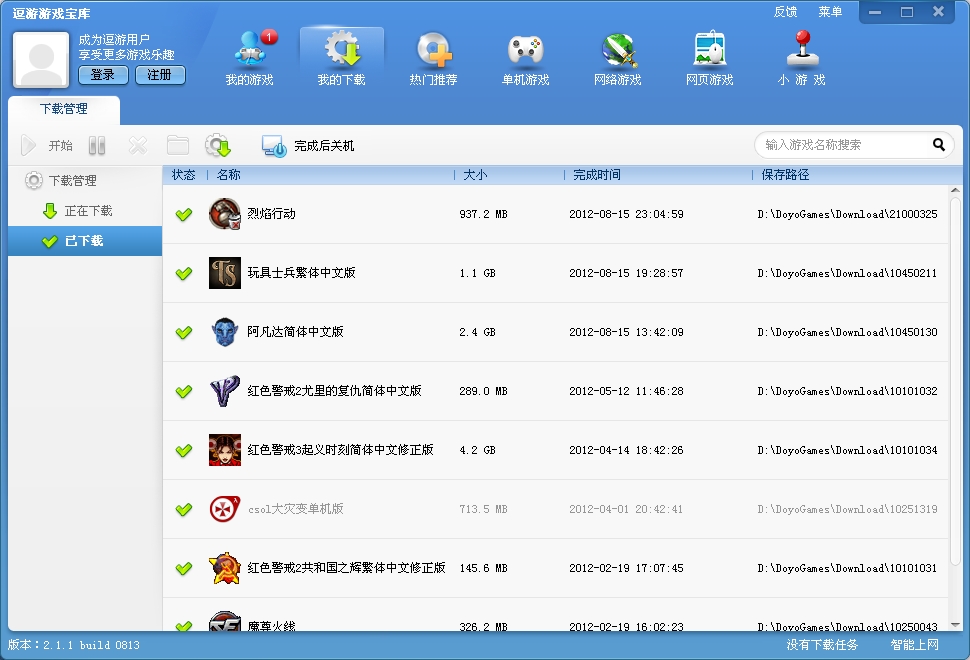Image resolution: width=970 pixels, height=660 pixels.
Task: Click 阿凡达简体中文版 game icon
Action: pyautogui.click(x=225, y=332)
